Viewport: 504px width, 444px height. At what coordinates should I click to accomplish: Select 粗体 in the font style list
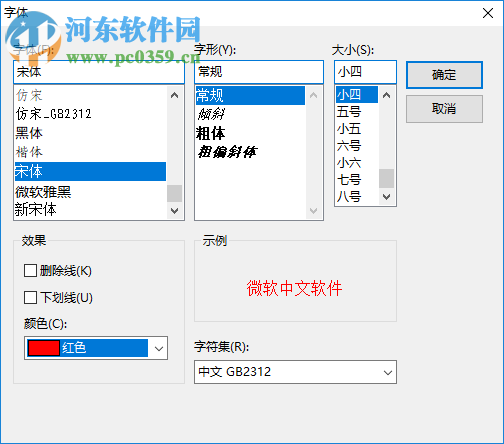pyautogui.click(x=250, y=133)
